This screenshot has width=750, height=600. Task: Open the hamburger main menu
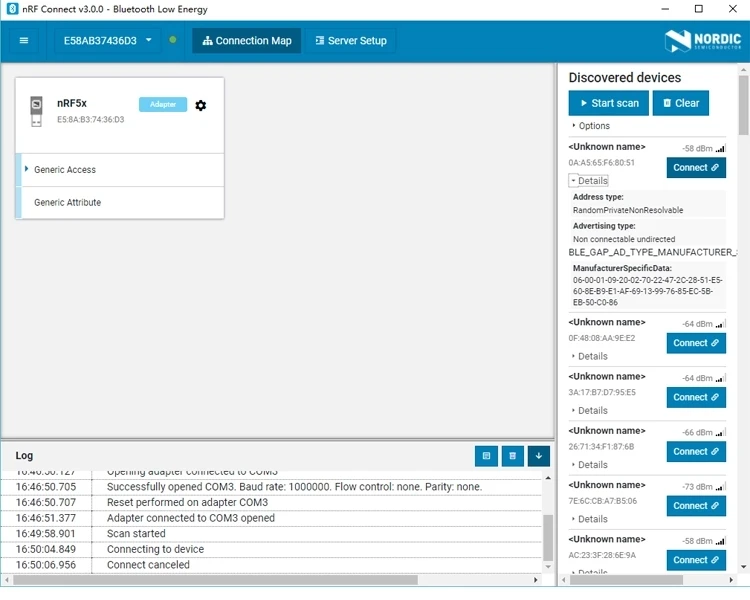point(23,41)
